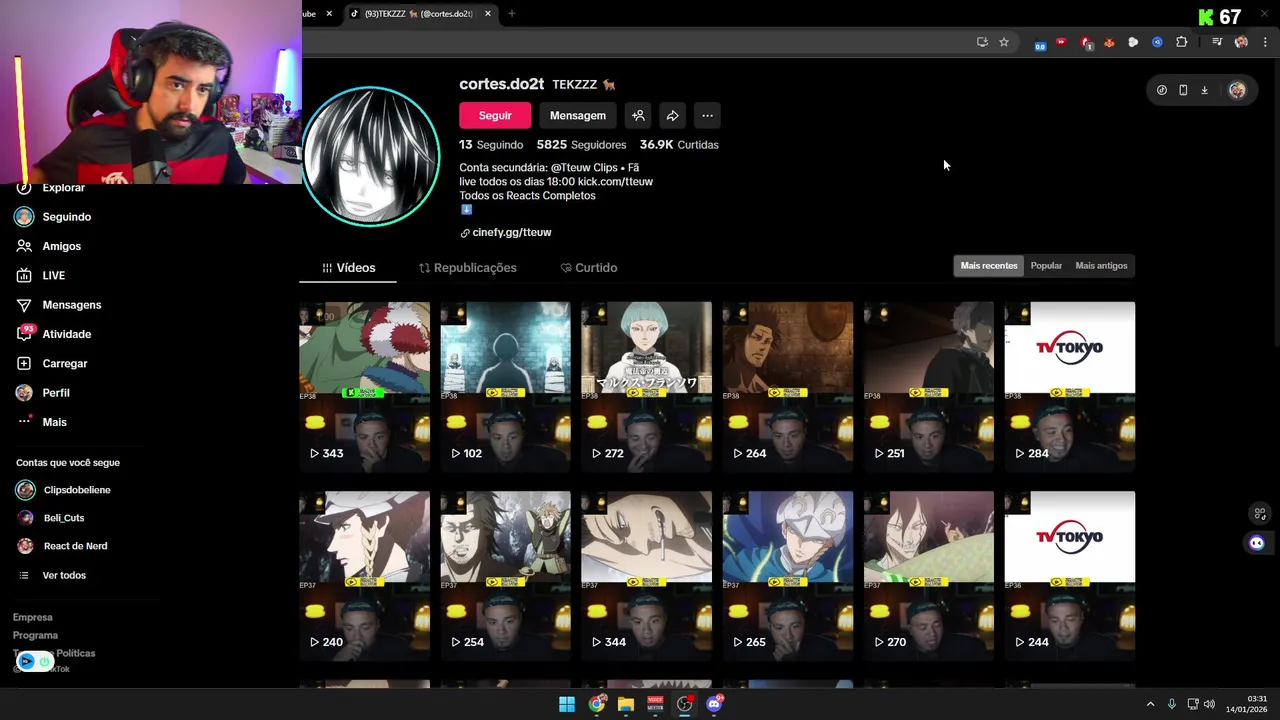Show hidden tray icons chevron
This screenshot has height=720, width=1280.
(x=1150, y=704)
